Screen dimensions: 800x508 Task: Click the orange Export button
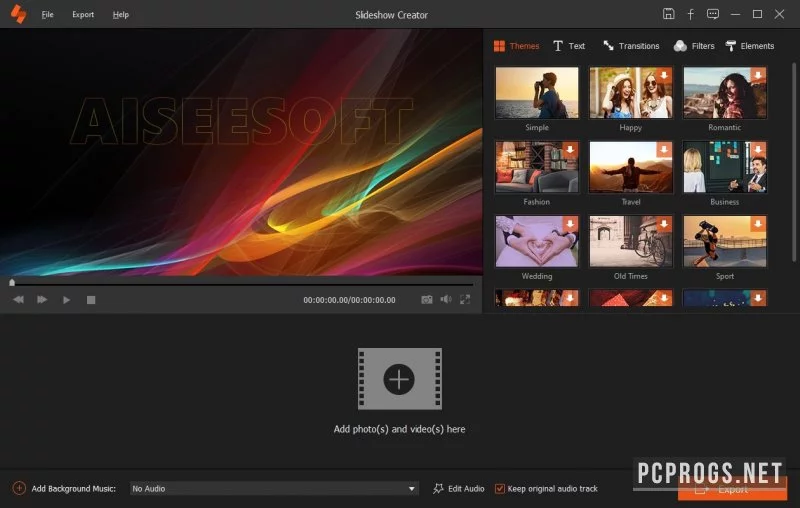[x=732, y=489]
